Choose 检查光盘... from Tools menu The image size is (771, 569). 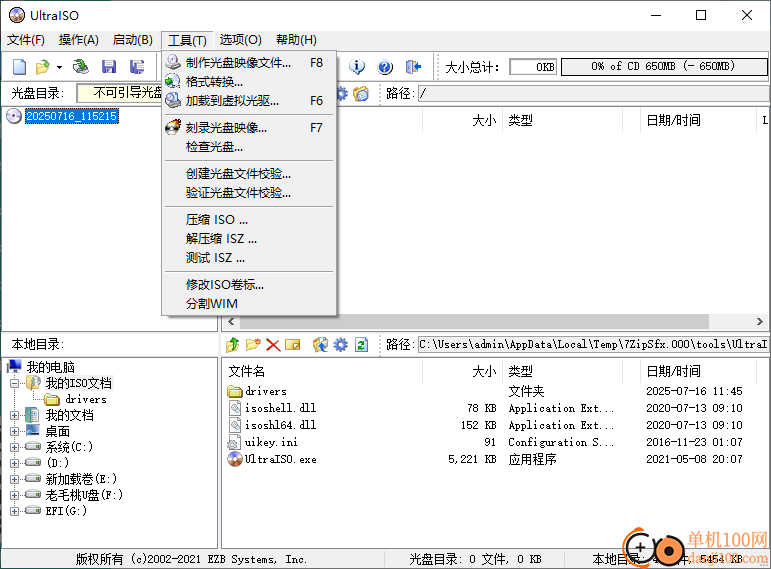(249, 147)
